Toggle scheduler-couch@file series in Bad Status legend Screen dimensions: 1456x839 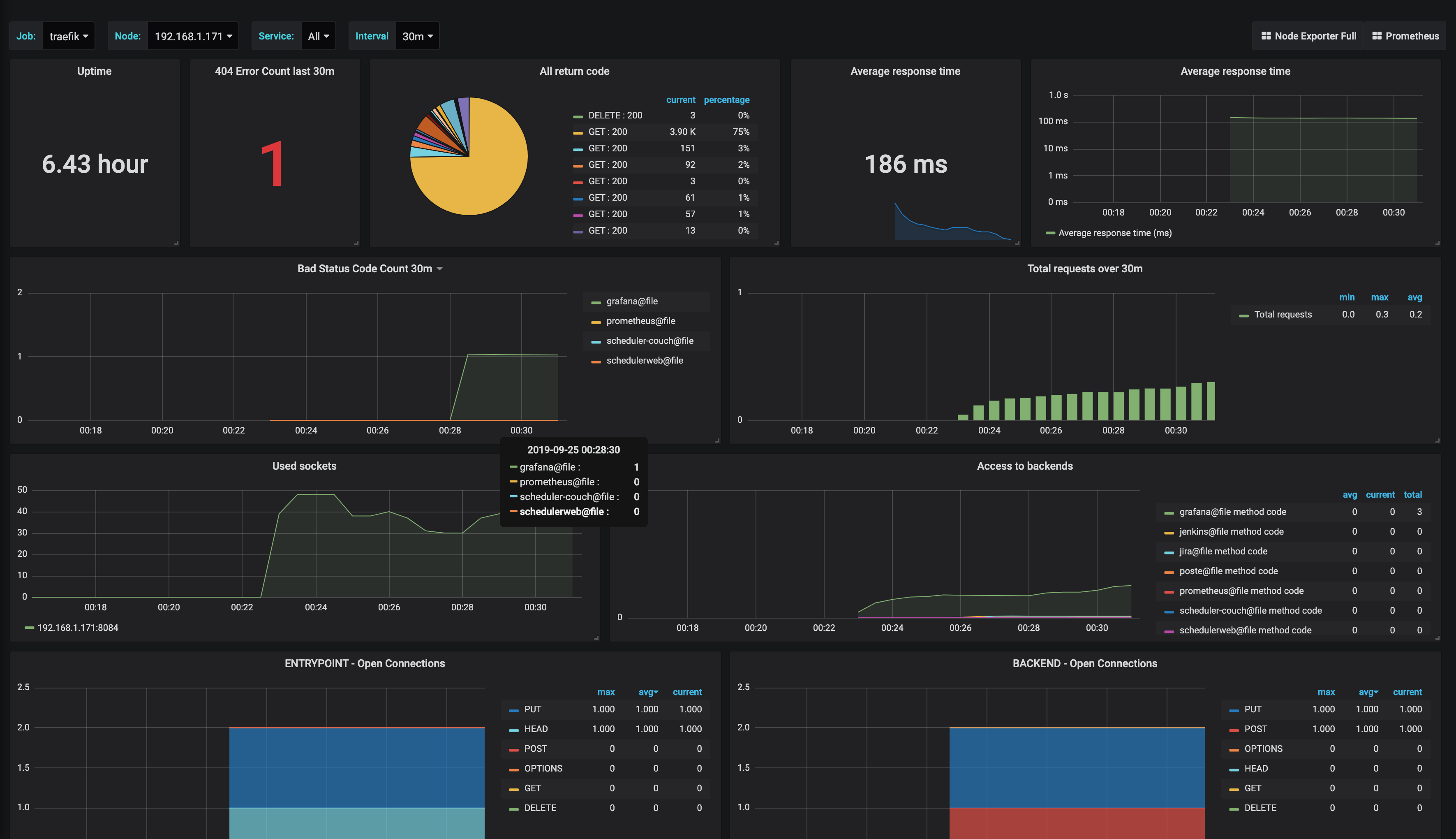649,341
